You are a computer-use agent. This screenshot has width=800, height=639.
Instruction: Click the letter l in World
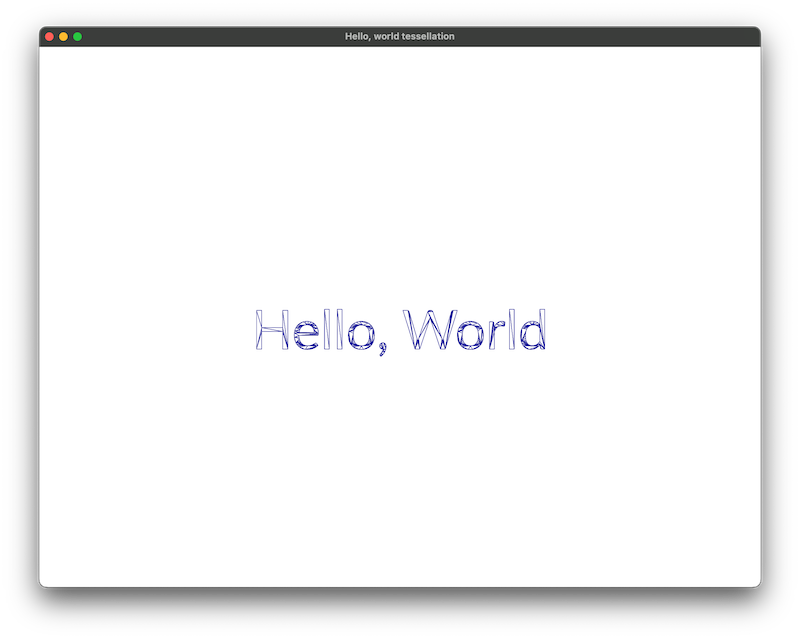[x=511, y=330]
